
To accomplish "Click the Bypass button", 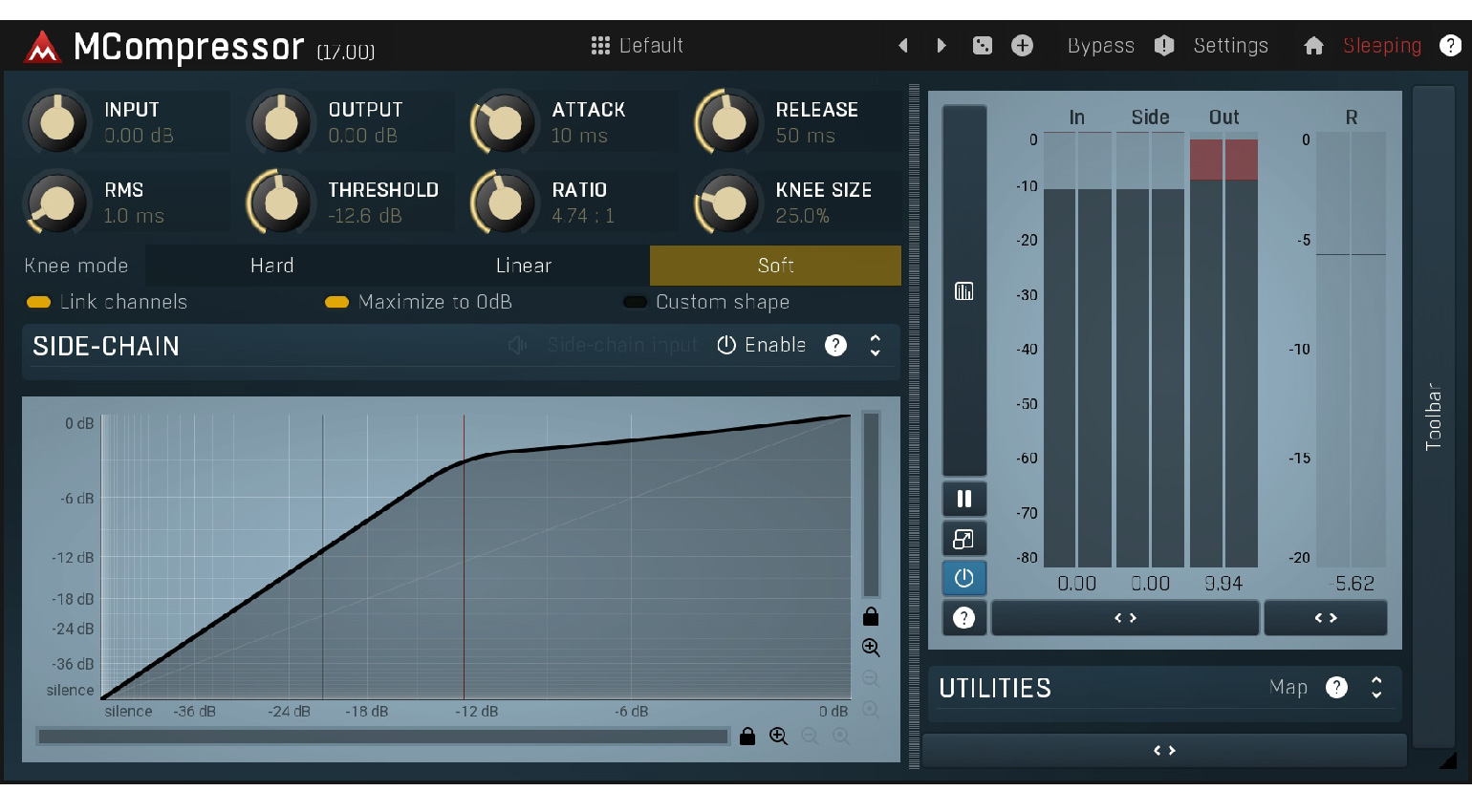I will point(1100,46).
